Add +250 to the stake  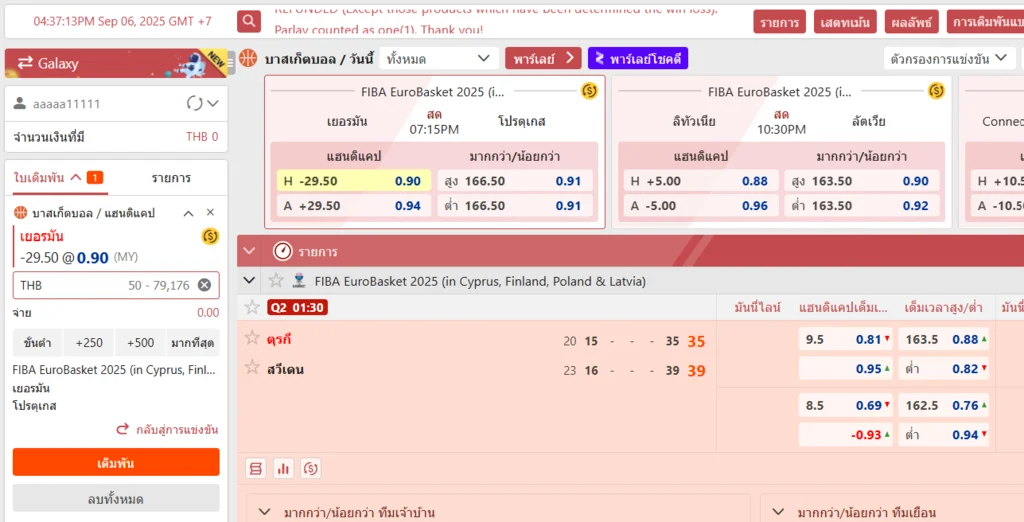pyautogui.click(x=89, y=343)
